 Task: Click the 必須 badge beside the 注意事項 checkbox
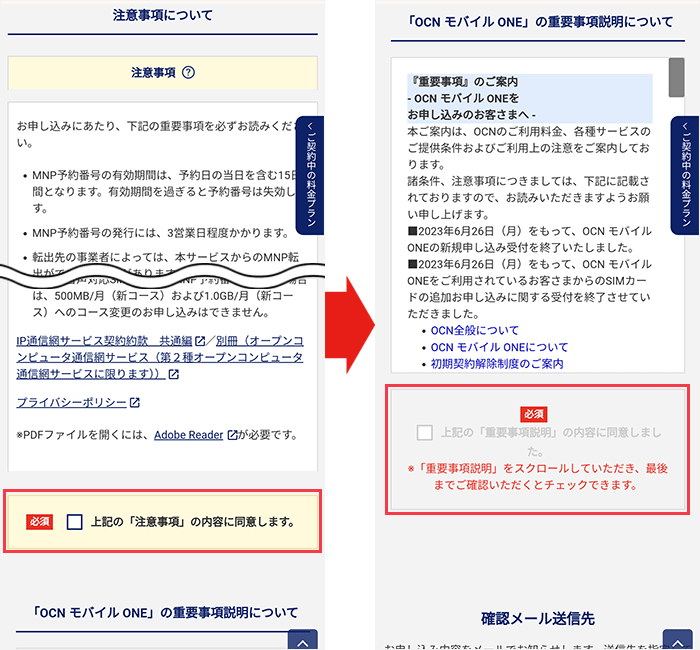(x=40, y=521)
